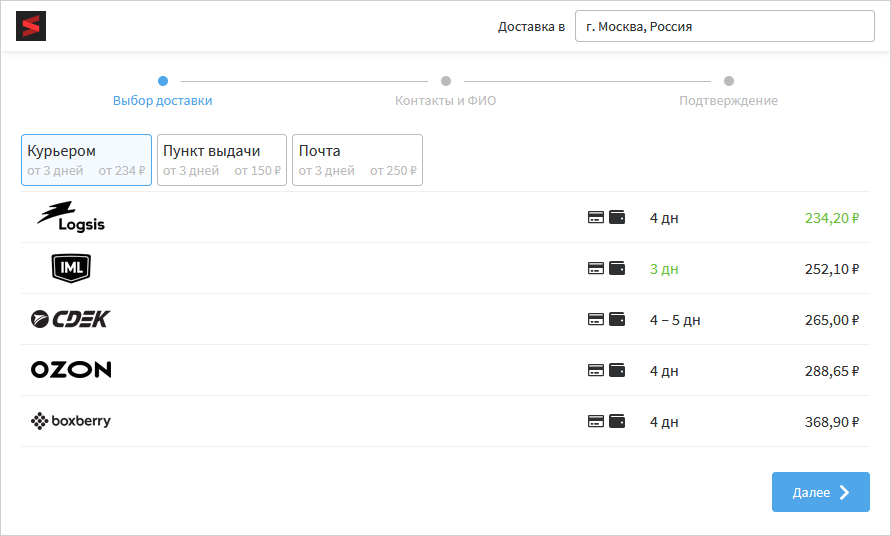The height and width of the screenshot is (536, 891).
Task: Click the Подтверждение step dot
Action: pyautogui.click(x=729, y=81)
